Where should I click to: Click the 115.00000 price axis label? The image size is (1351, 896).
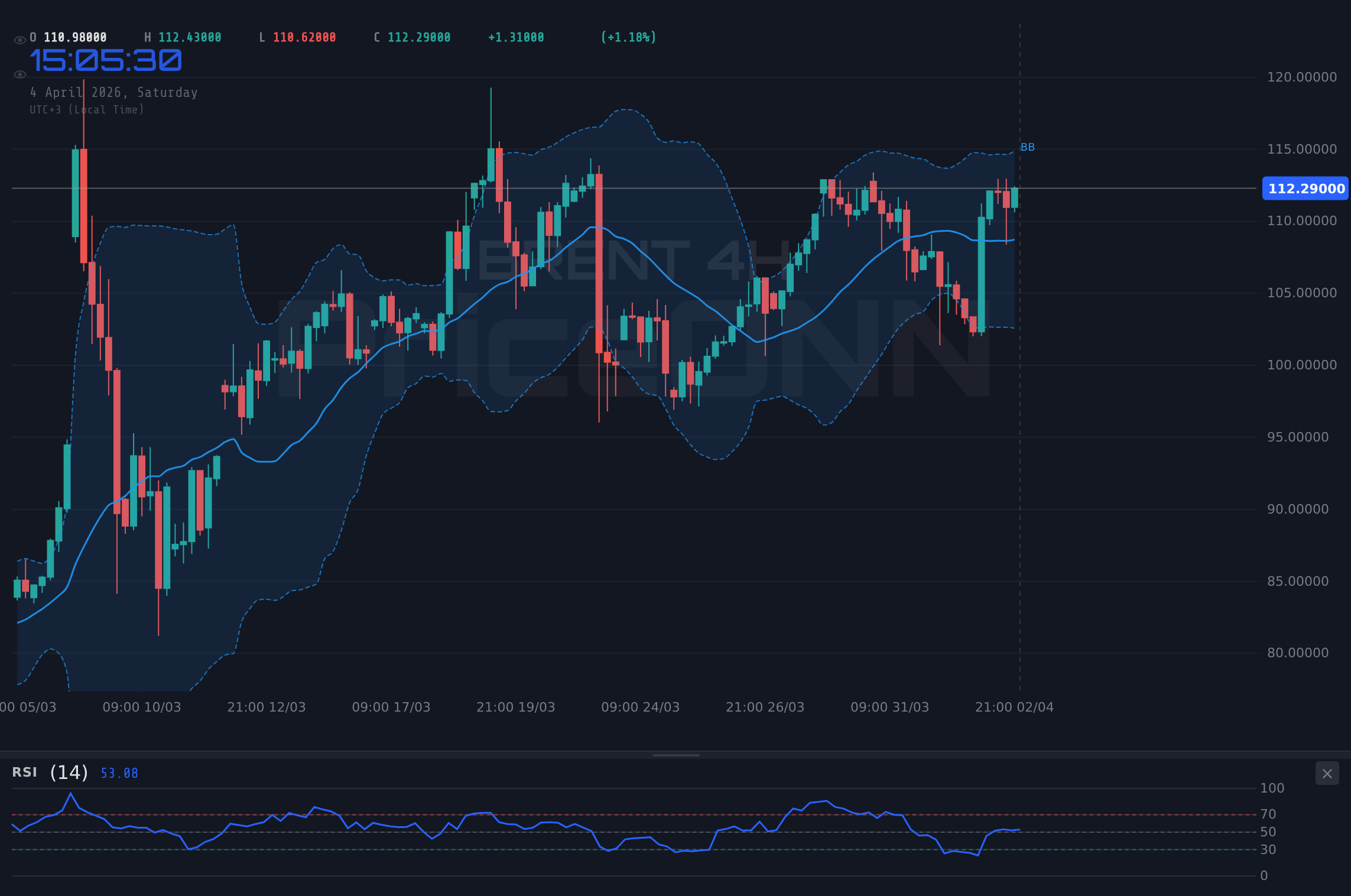[x=1302, y=150]
